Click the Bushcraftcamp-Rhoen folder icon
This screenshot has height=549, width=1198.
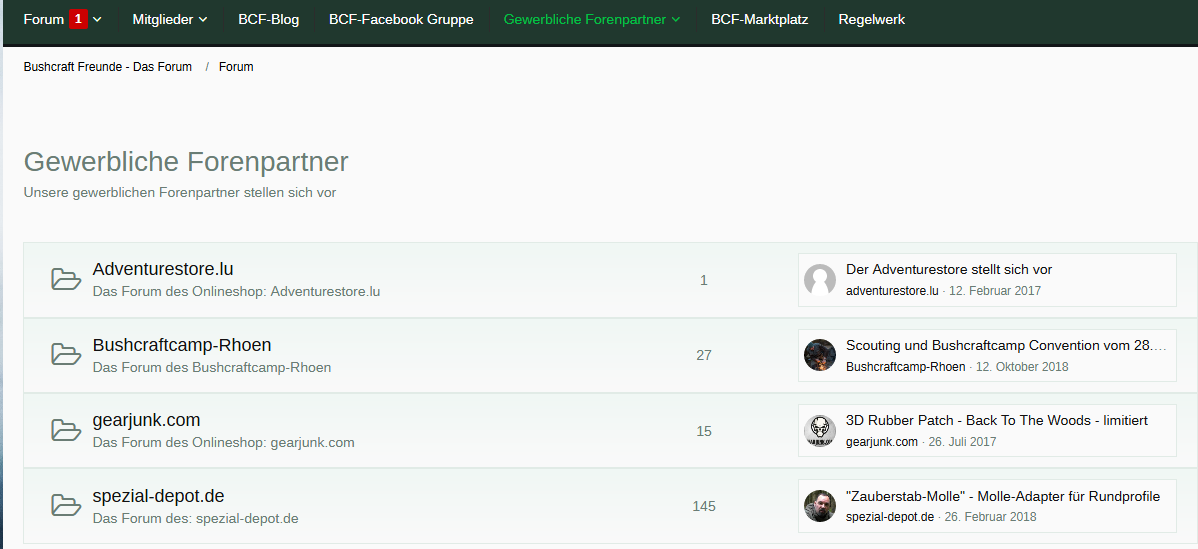66,354
